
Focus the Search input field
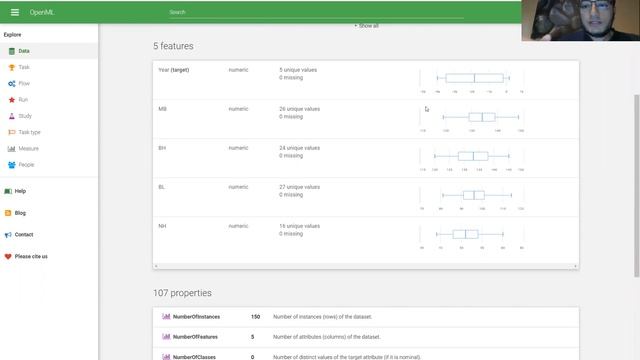click(316, 12)
